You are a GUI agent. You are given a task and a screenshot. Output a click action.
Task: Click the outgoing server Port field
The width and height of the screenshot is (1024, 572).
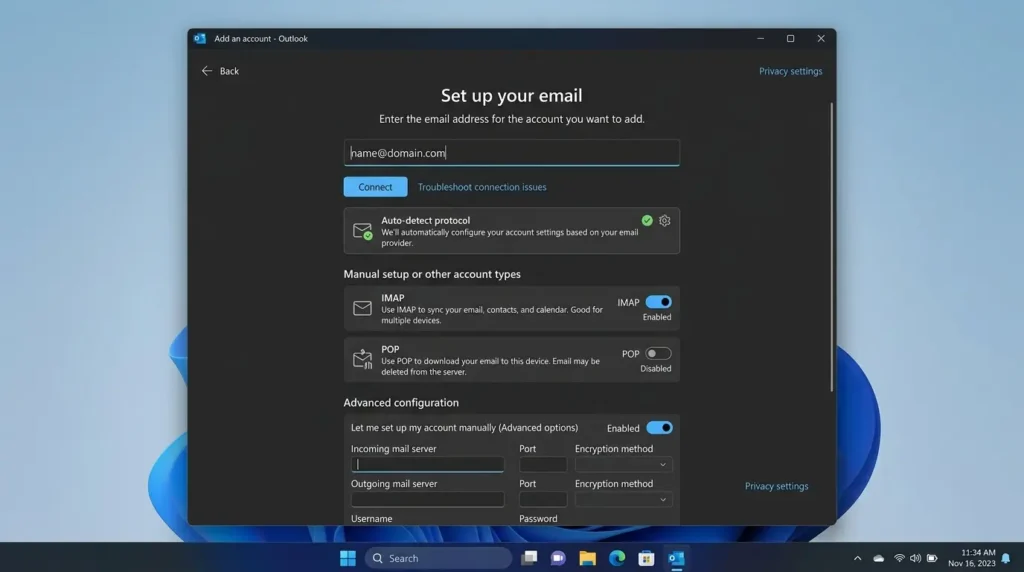[543, 500]
